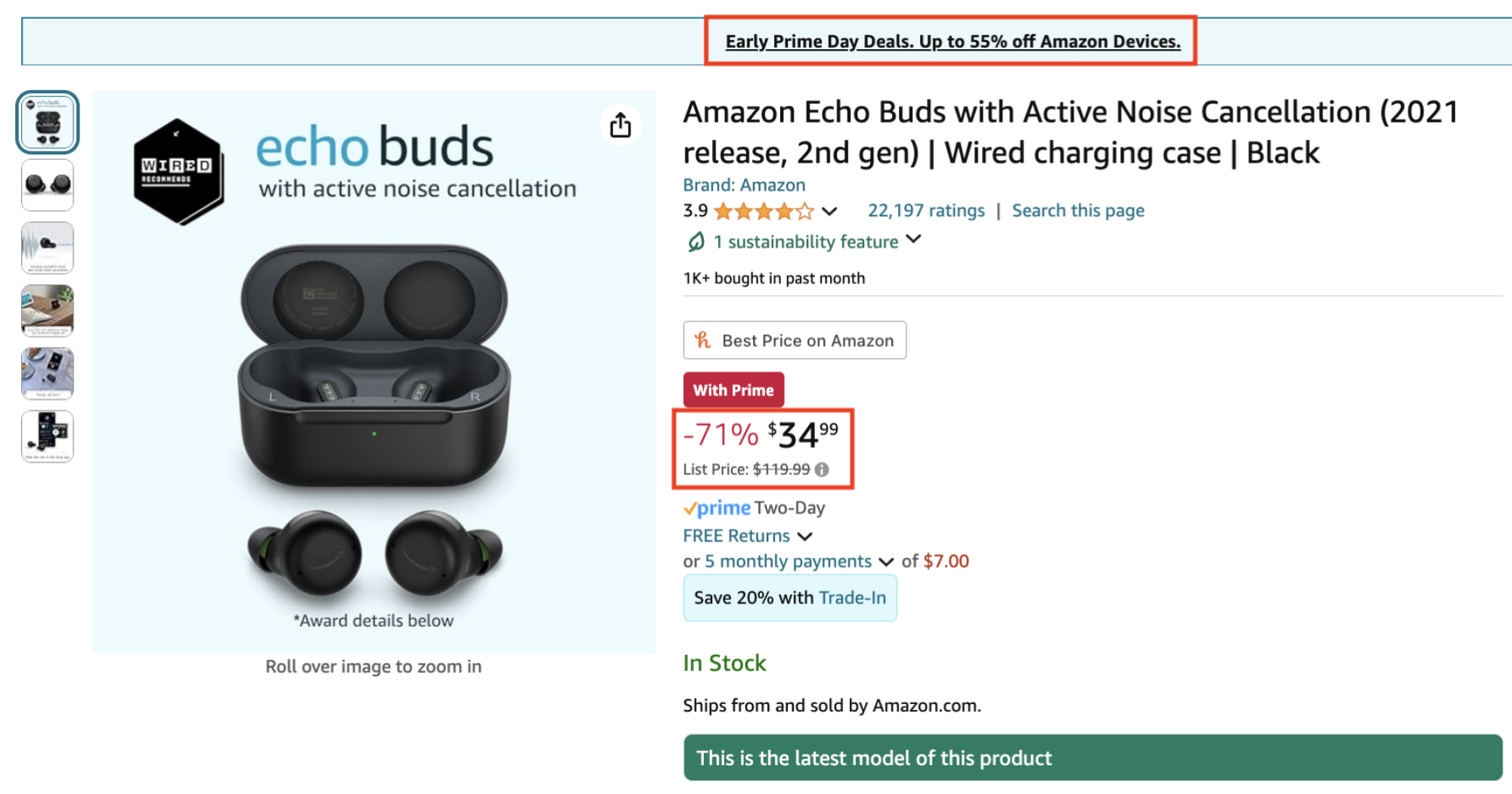The height and width of the screenshot is (794, 1512).
Task: Select the loose earbuds thumbnail
Action: [x=47, y=185]
